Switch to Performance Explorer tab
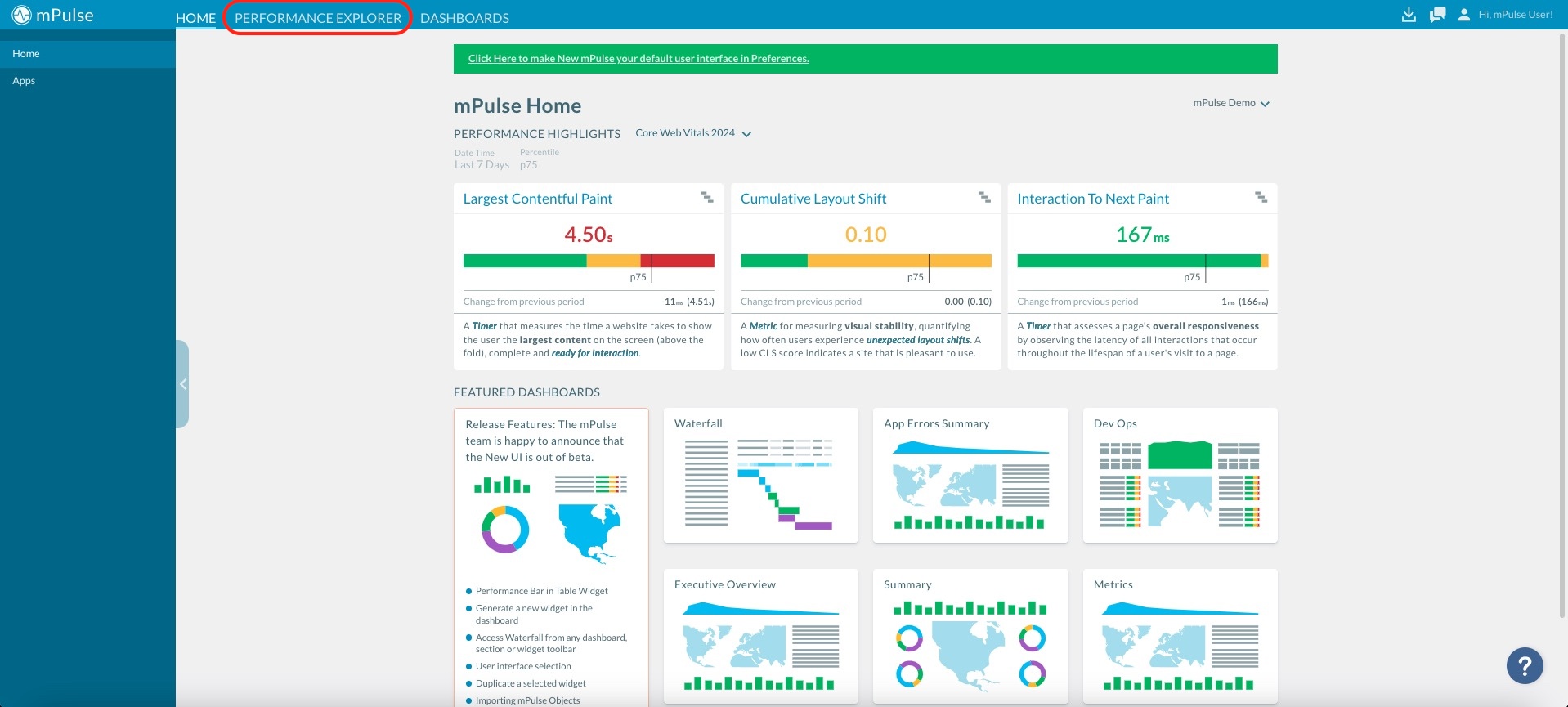This screenshot has width=1568, height=707. (x=317, y=18)
